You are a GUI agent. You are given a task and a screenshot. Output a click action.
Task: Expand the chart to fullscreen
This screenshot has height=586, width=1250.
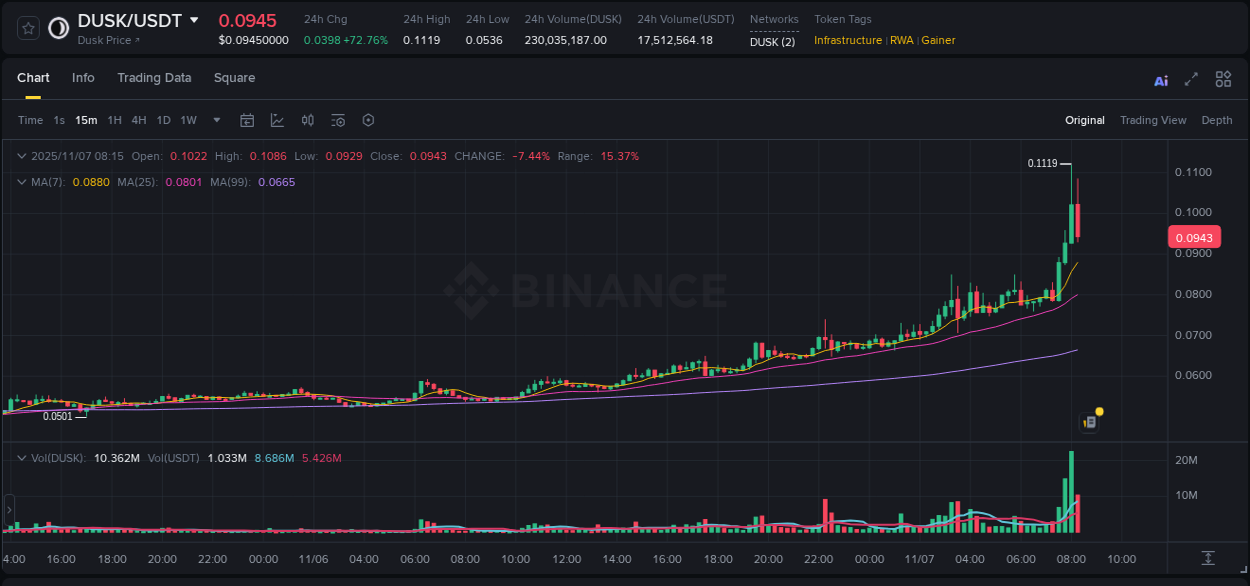point(1190,79)
